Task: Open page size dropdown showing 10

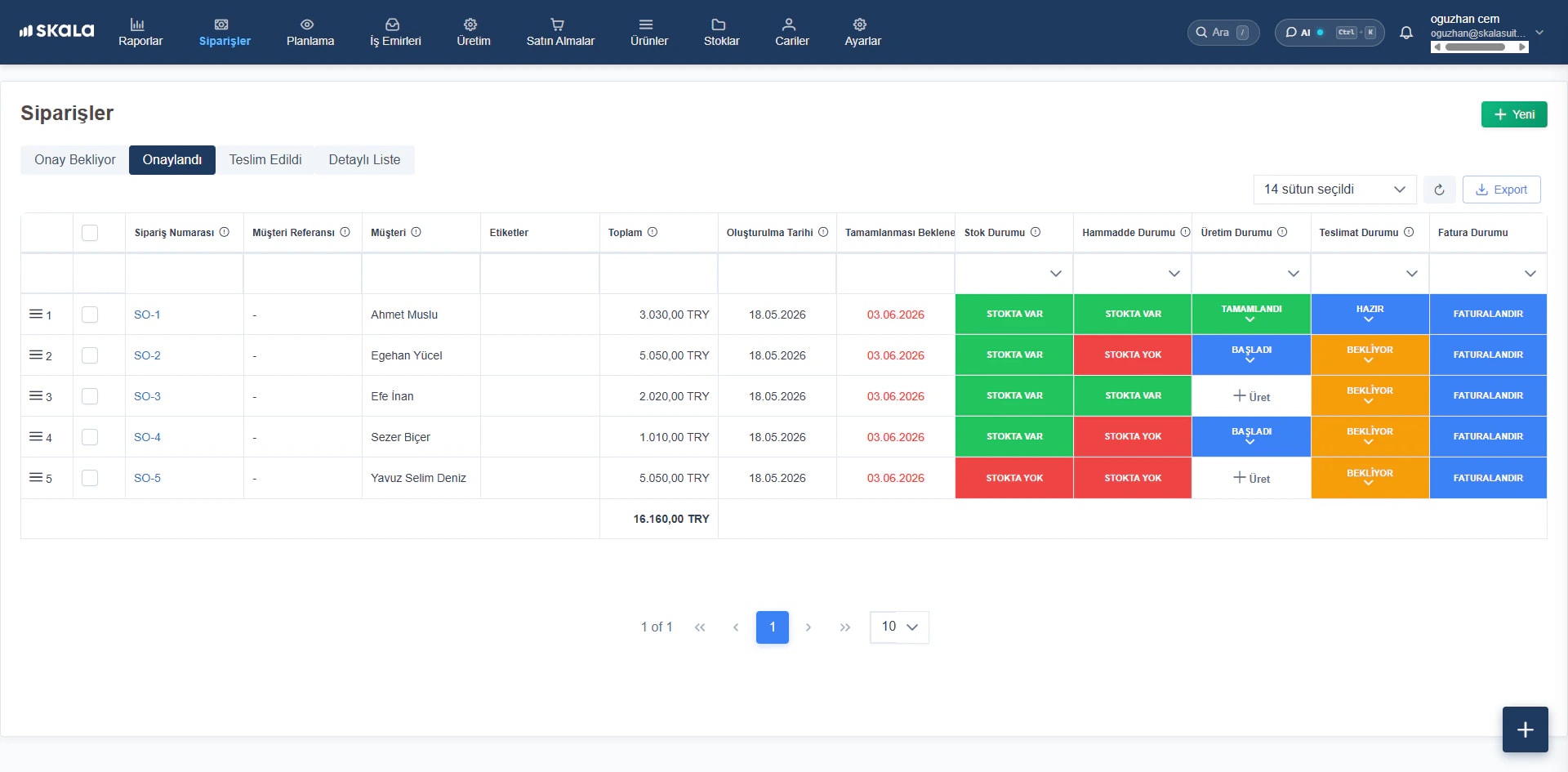Action: [x=899, y=627]
